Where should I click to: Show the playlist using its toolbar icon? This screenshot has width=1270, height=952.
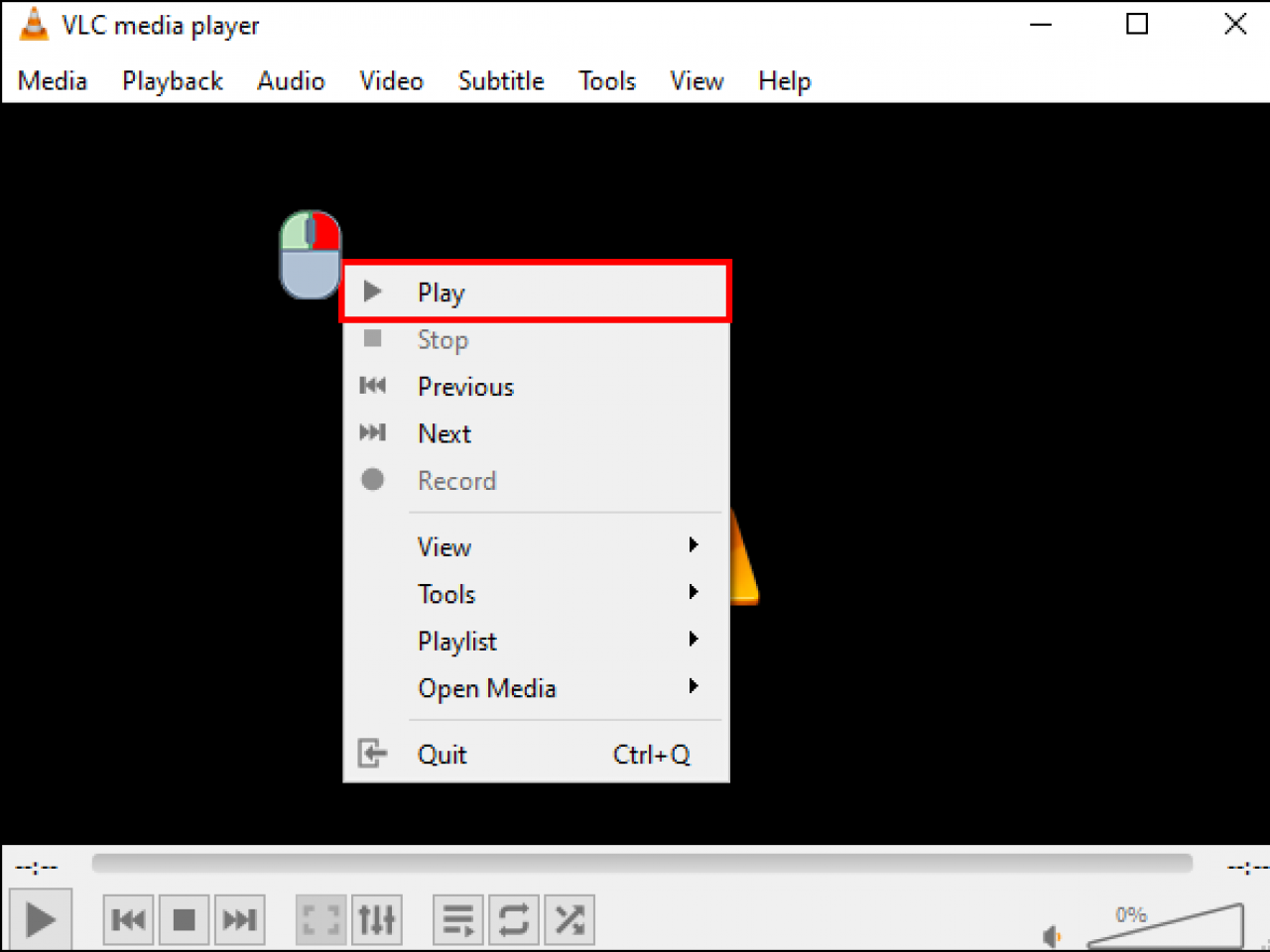pos(457,919)
